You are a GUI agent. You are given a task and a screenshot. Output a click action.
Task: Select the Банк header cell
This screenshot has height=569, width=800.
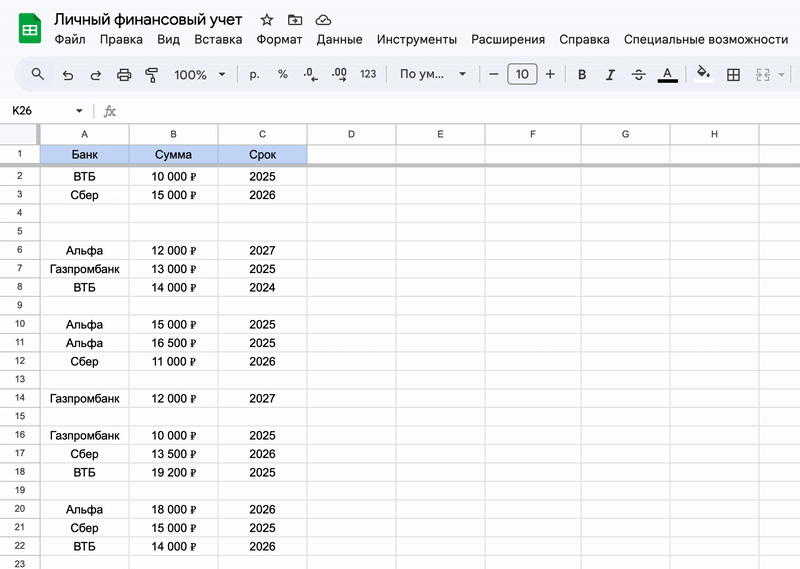point(85,154)
